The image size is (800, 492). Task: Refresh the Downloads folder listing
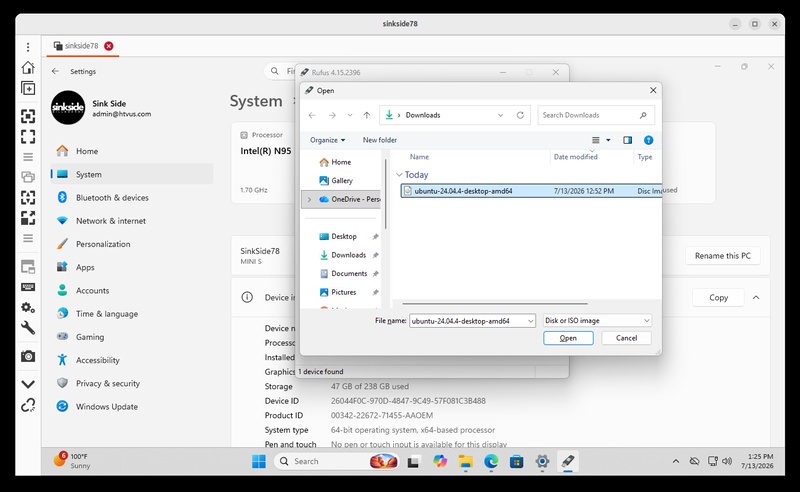click(x=520, y=115)
